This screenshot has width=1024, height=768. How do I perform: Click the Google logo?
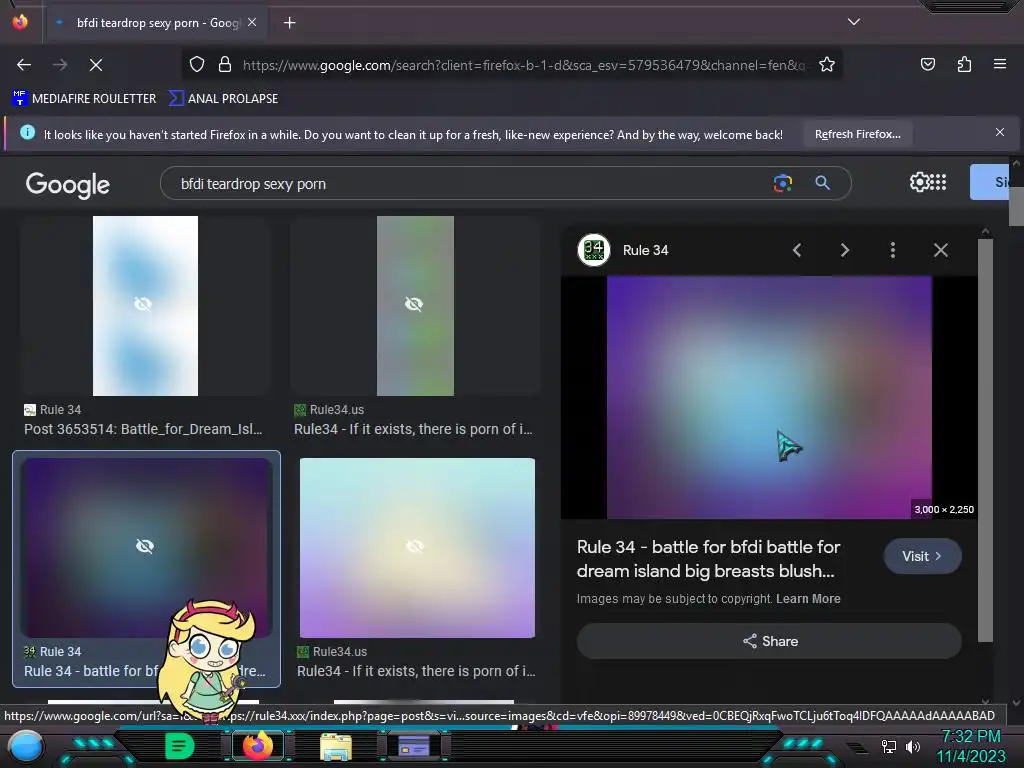tap(67, 185)
